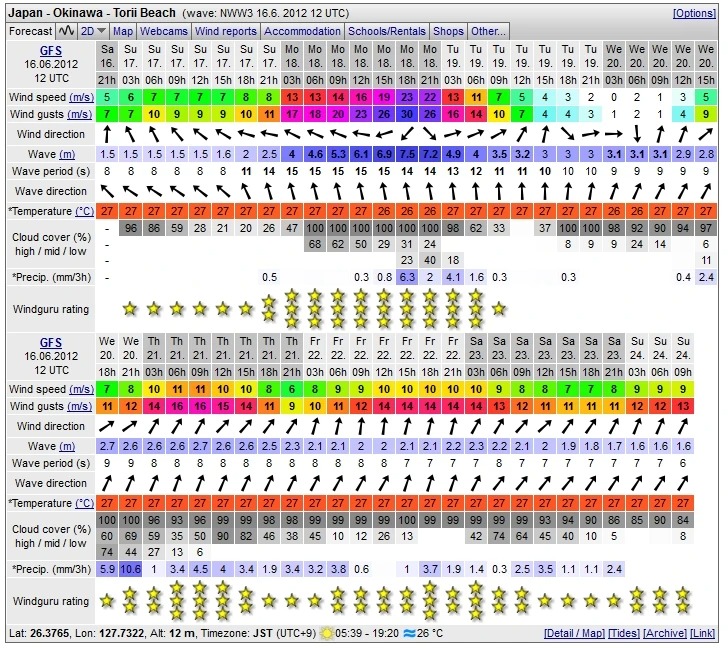
Task: Click the 05:39 - 19:20 sunrise sunset times
Action: point(367,633)
